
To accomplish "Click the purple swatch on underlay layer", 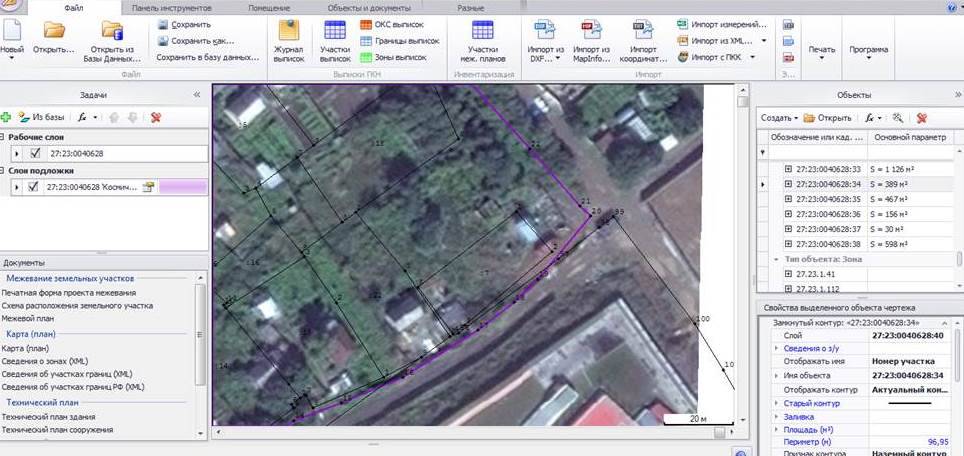I will pos(176,186).
